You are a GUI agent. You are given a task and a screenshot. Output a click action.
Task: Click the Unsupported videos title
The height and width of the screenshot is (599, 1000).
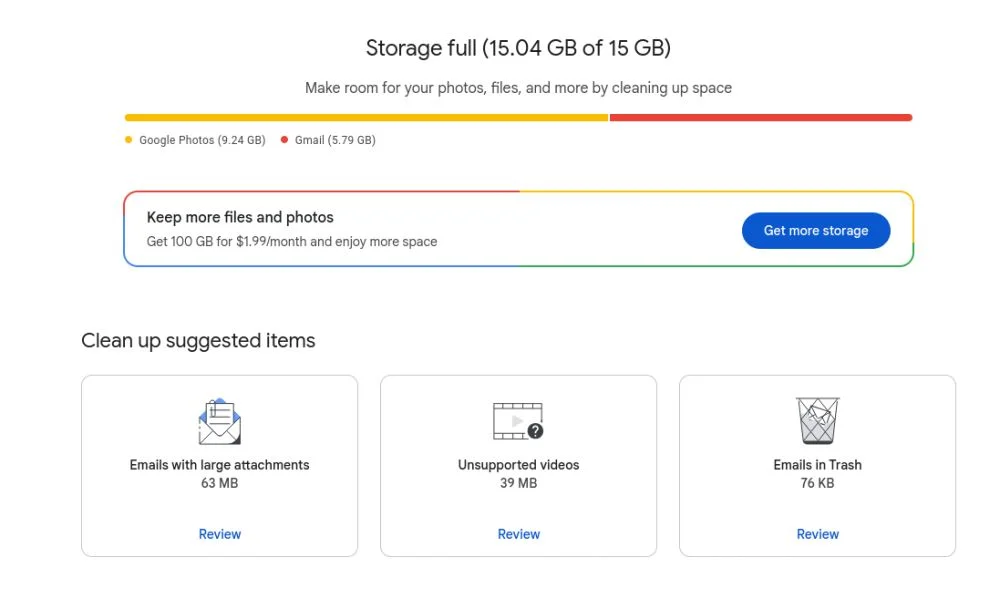tap(518, 465)
